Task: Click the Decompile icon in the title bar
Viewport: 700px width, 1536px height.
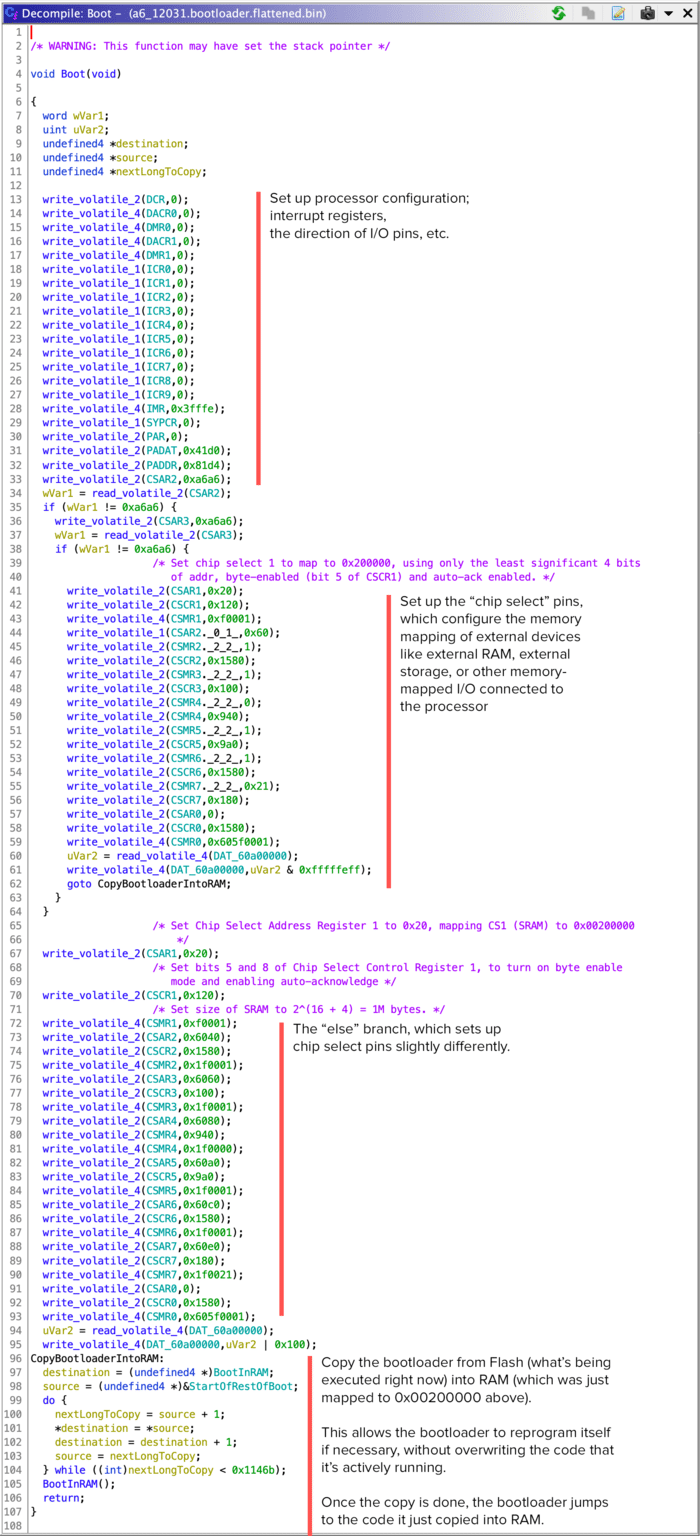Action: pos(11,13)
